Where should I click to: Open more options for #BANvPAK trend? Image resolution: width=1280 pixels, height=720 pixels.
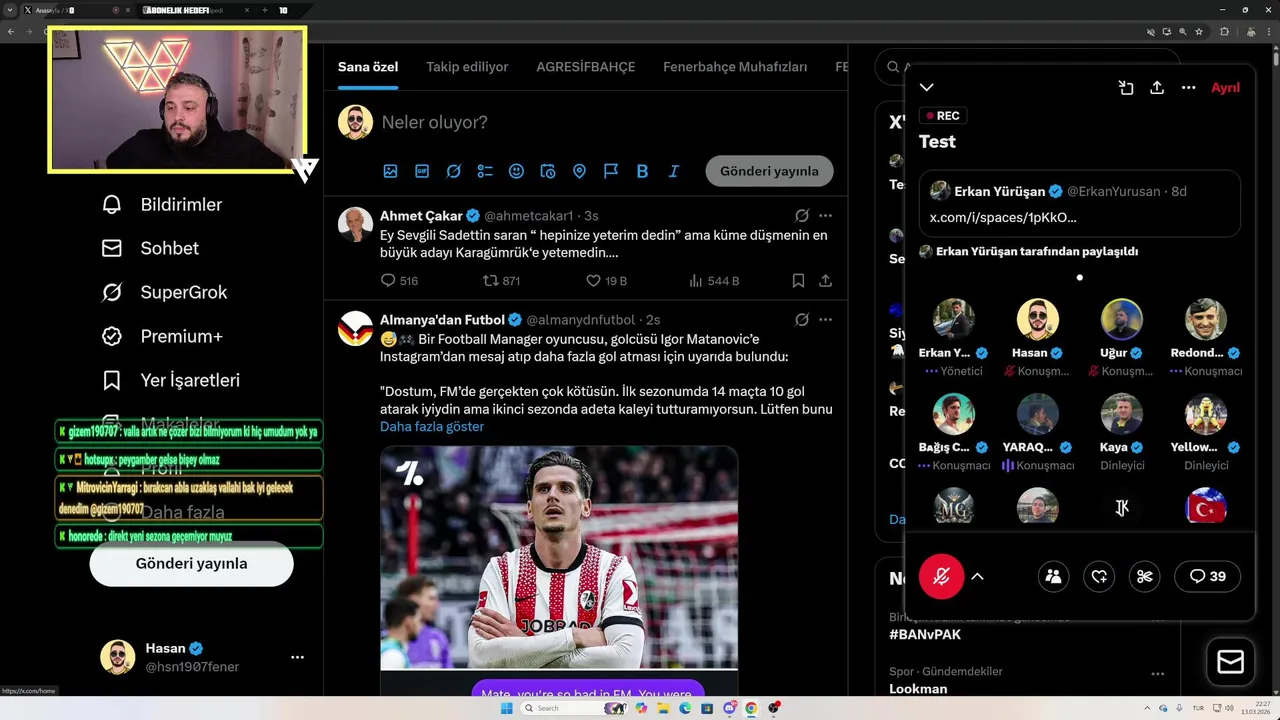[1158, 620]
